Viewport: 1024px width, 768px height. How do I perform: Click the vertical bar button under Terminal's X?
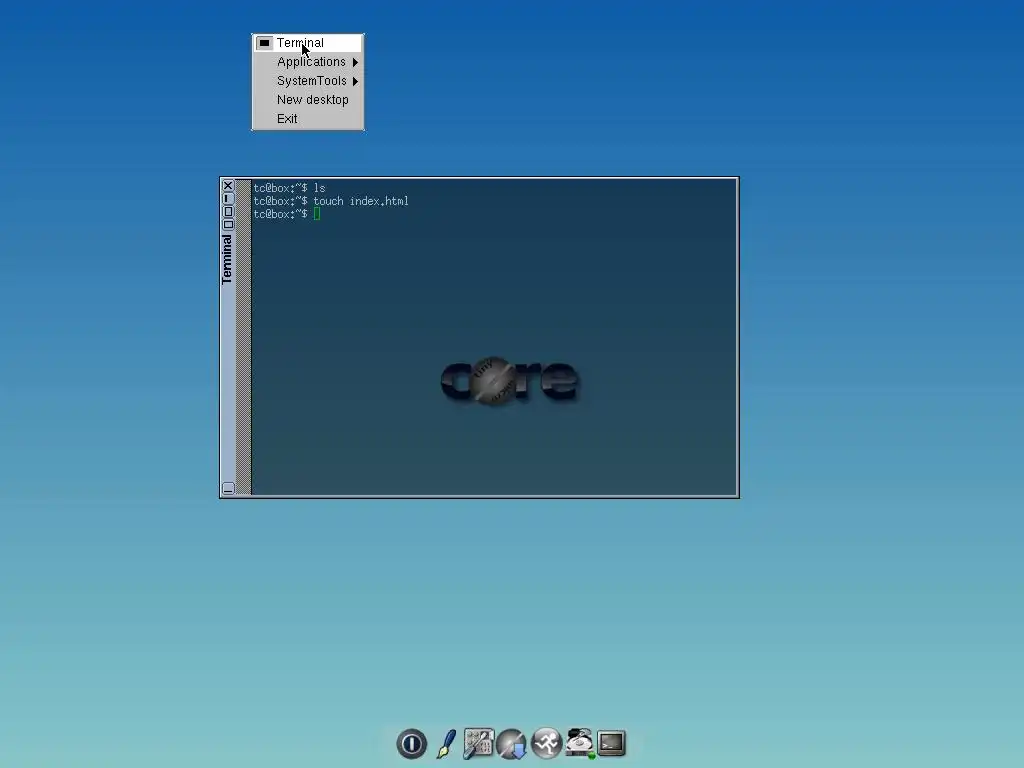[x=228, y=199]
